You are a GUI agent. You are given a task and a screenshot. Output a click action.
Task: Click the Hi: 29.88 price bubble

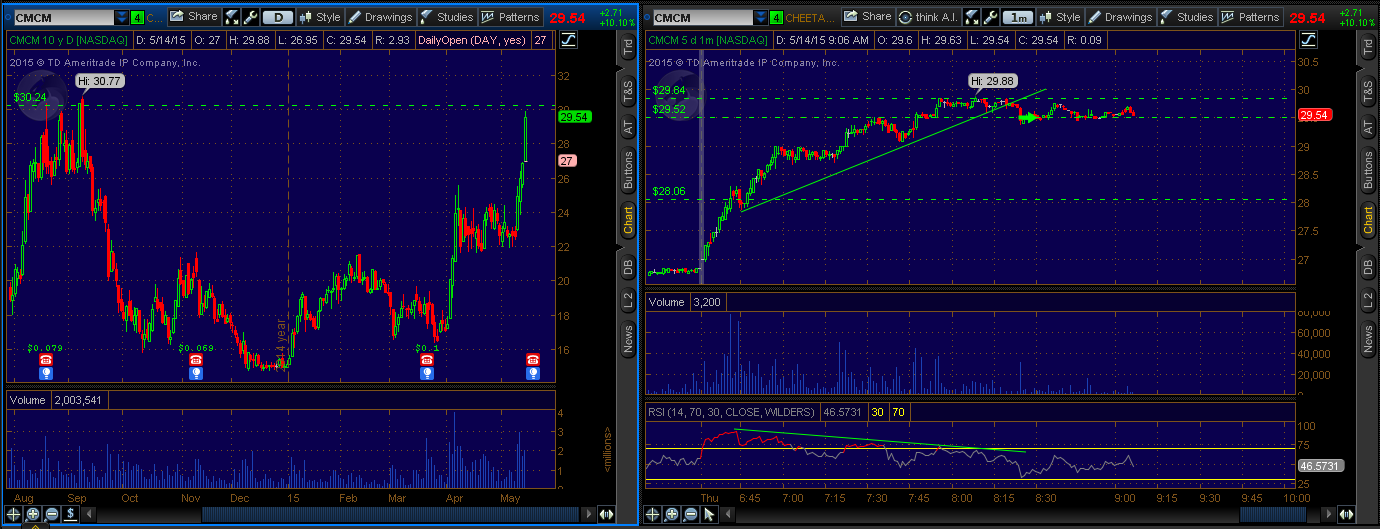coord(991,80)
